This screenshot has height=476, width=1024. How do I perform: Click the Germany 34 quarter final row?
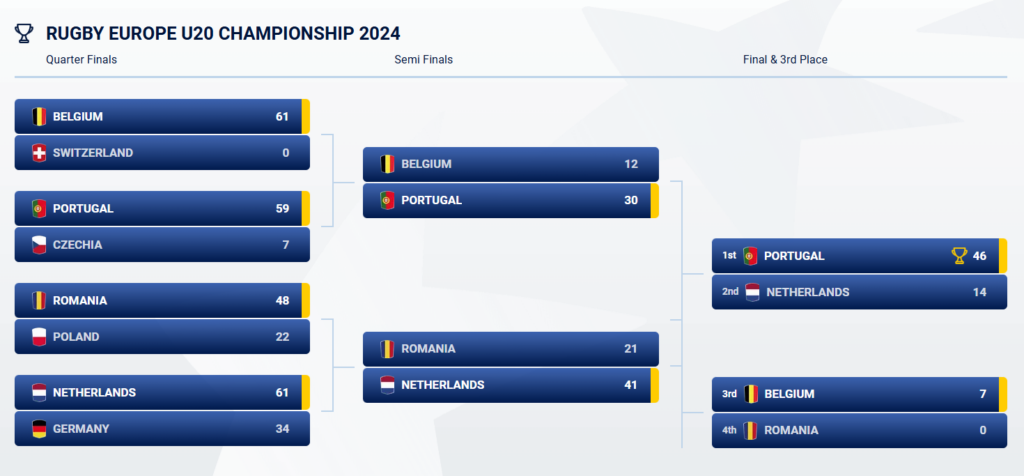pyautogui.click(x=162, y=429)
